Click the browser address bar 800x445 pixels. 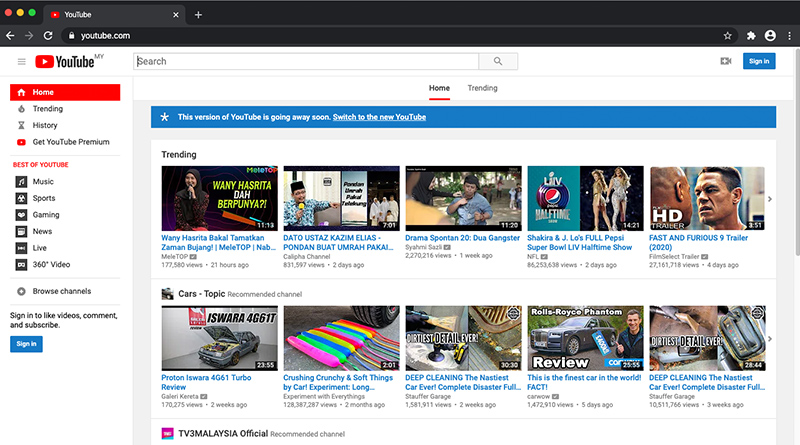pos(399,36)
